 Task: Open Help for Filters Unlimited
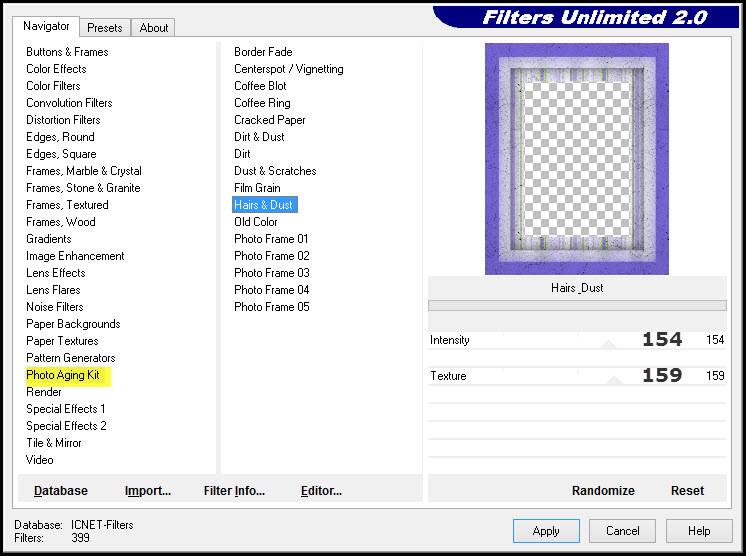[699, 531]
